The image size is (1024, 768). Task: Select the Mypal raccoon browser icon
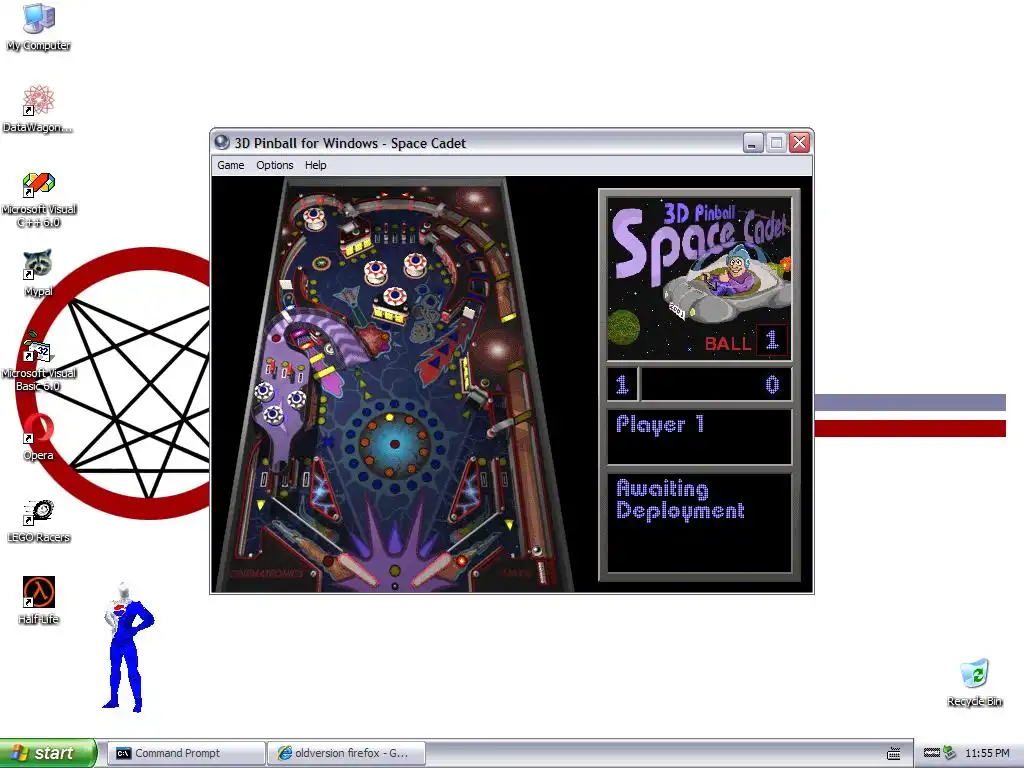[x=38, y=273]
